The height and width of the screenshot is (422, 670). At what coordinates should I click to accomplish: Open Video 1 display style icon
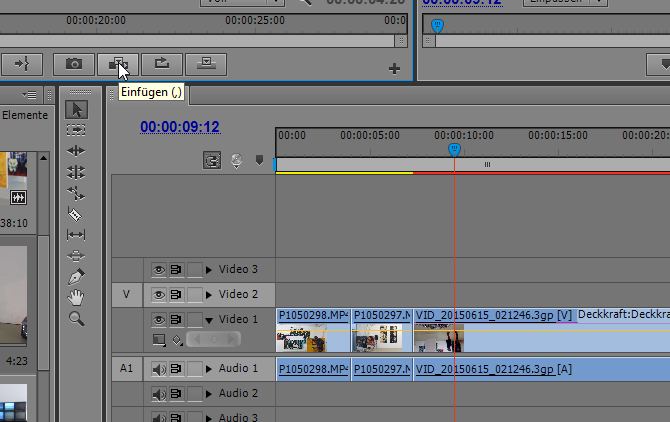[x=159, y=340]
